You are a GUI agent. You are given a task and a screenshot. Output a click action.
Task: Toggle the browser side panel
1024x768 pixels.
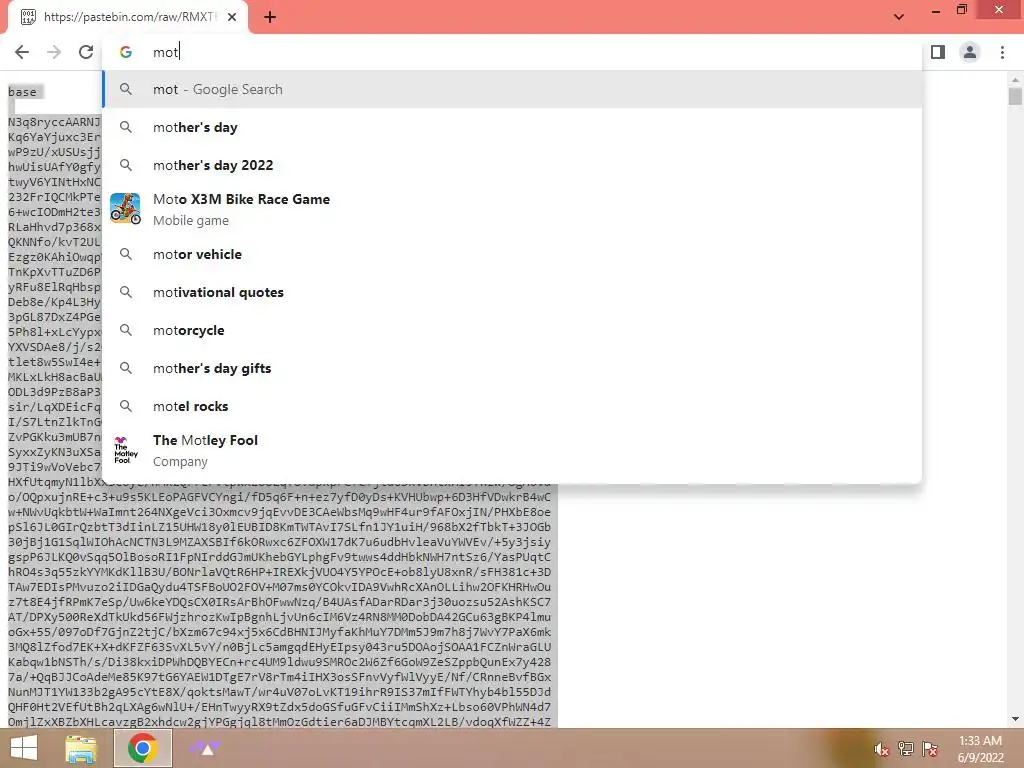click(938, 52)
